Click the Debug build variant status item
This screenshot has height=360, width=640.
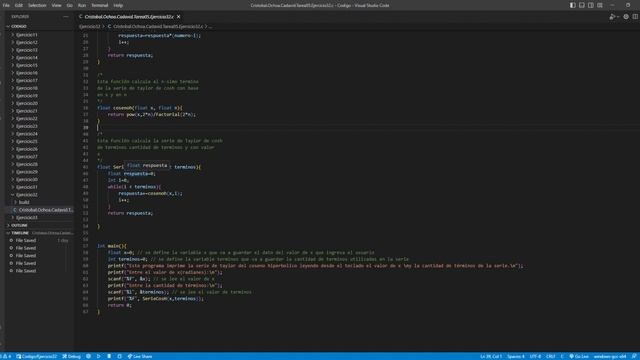coord(71,356)
